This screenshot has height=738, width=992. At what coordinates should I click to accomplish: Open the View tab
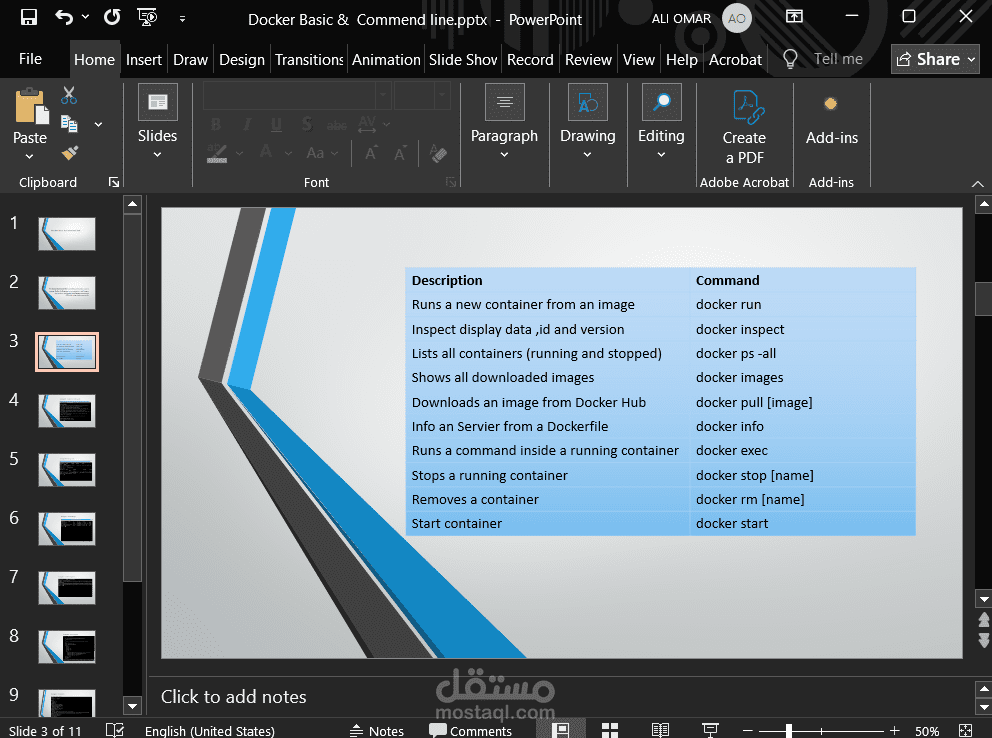[638, 59]
